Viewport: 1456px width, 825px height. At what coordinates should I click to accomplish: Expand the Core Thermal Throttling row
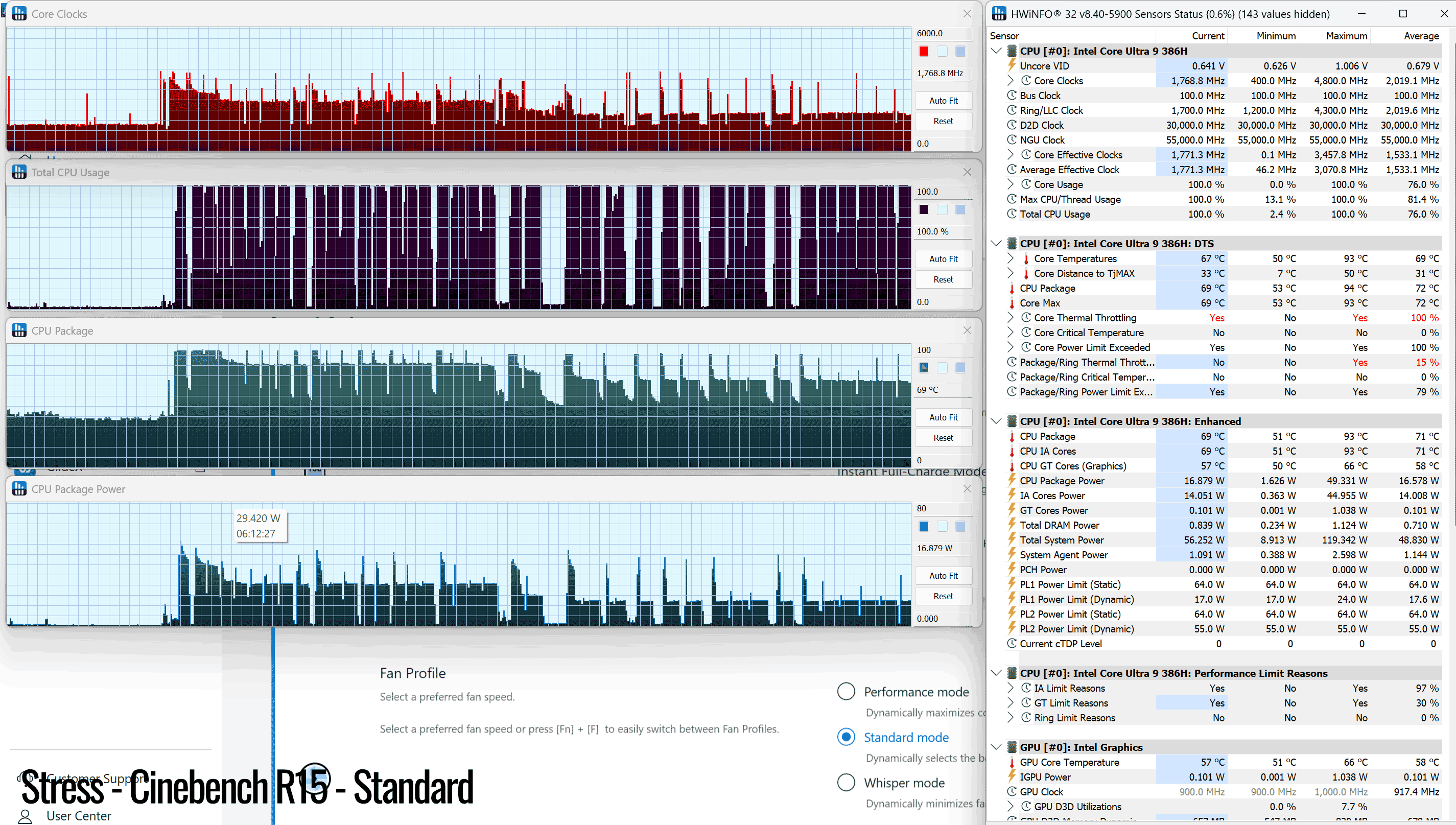pyautogui.click(x=1011, y=318)
